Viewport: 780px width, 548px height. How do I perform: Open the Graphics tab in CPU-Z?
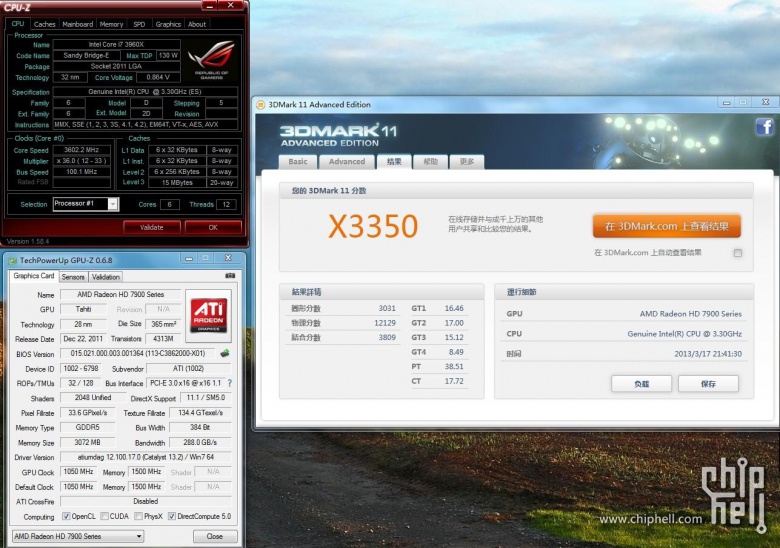pyautogui.click(x=168, y=24)
